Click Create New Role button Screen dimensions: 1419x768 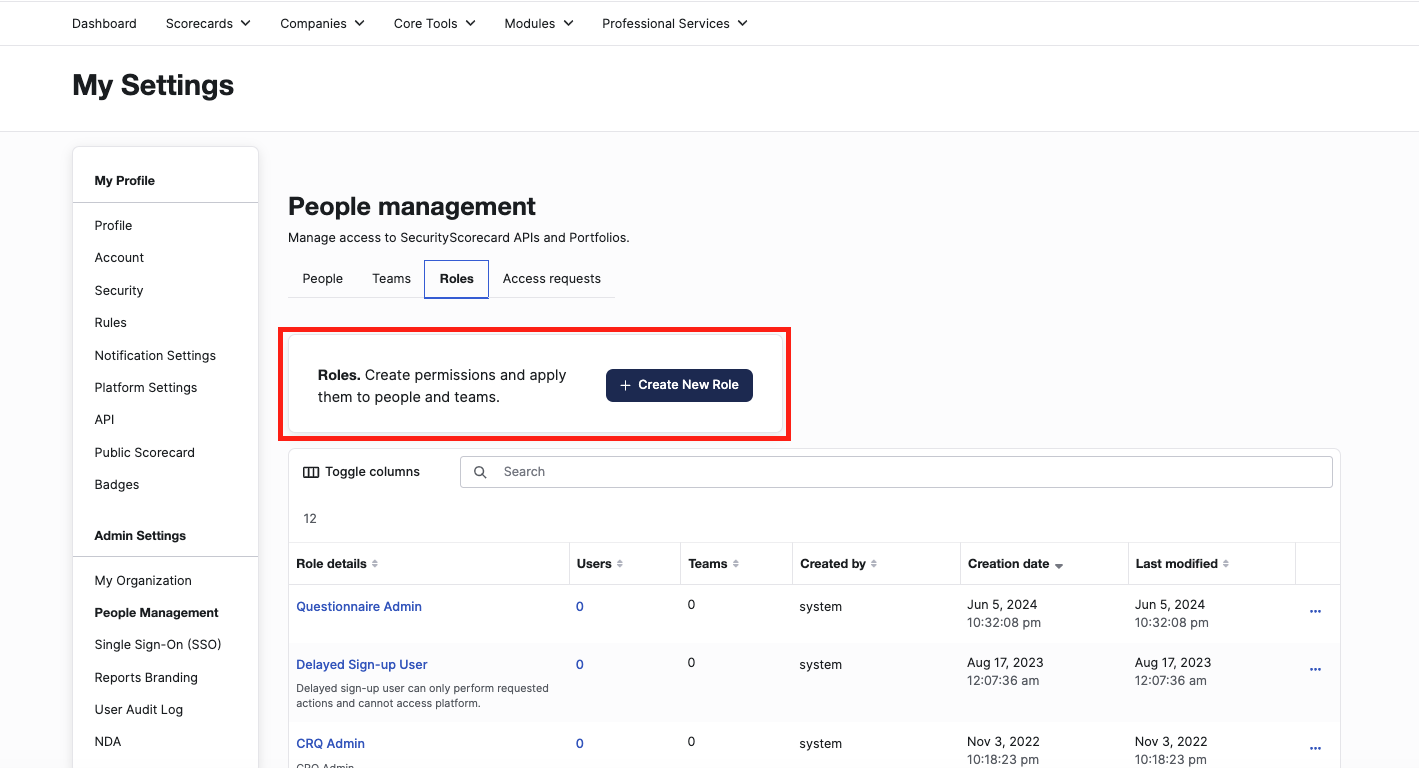point(679,385)
